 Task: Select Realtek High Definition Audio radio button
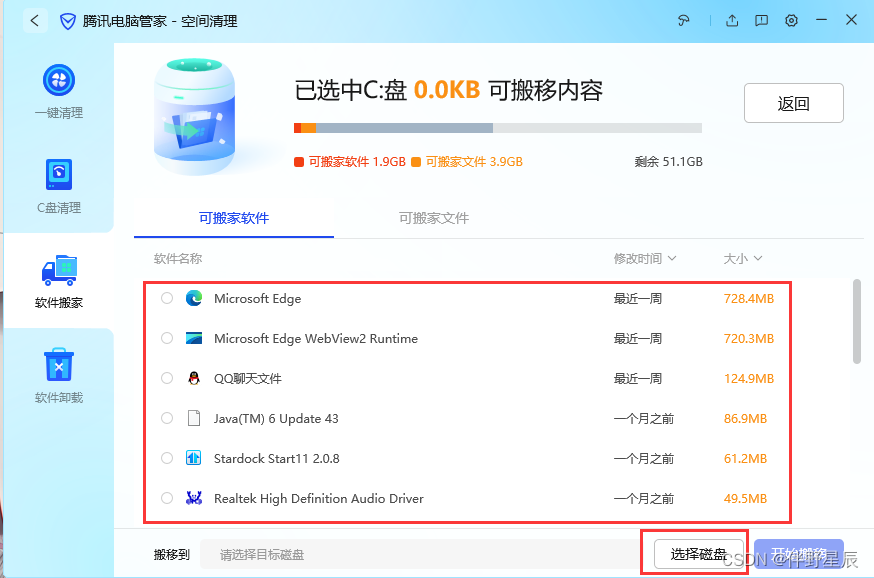point(167,498)
